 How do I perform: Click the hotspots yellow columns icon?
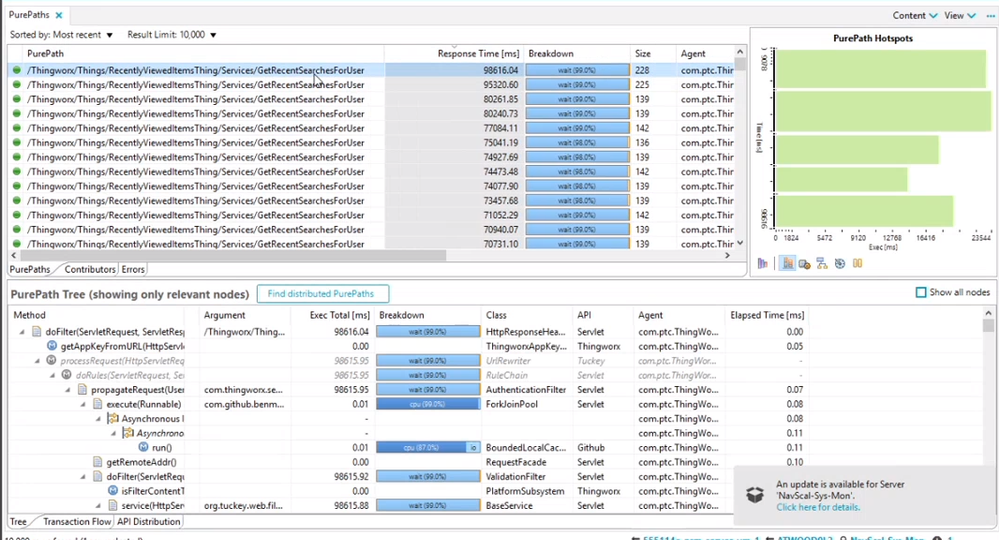[x=858, y=264]
